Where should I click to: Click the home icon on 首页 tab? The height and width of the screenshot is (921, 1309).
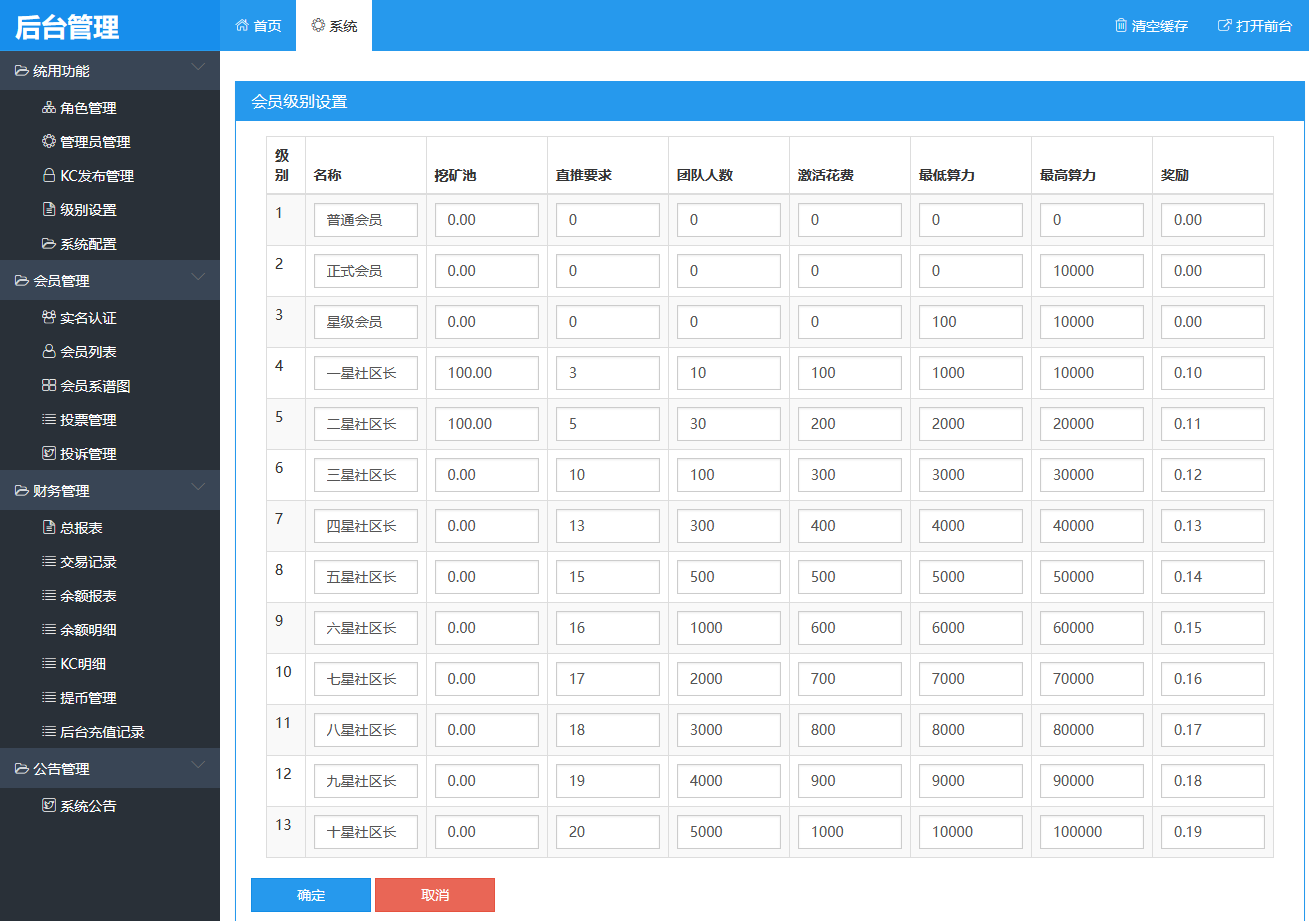(x=242, y=26)
